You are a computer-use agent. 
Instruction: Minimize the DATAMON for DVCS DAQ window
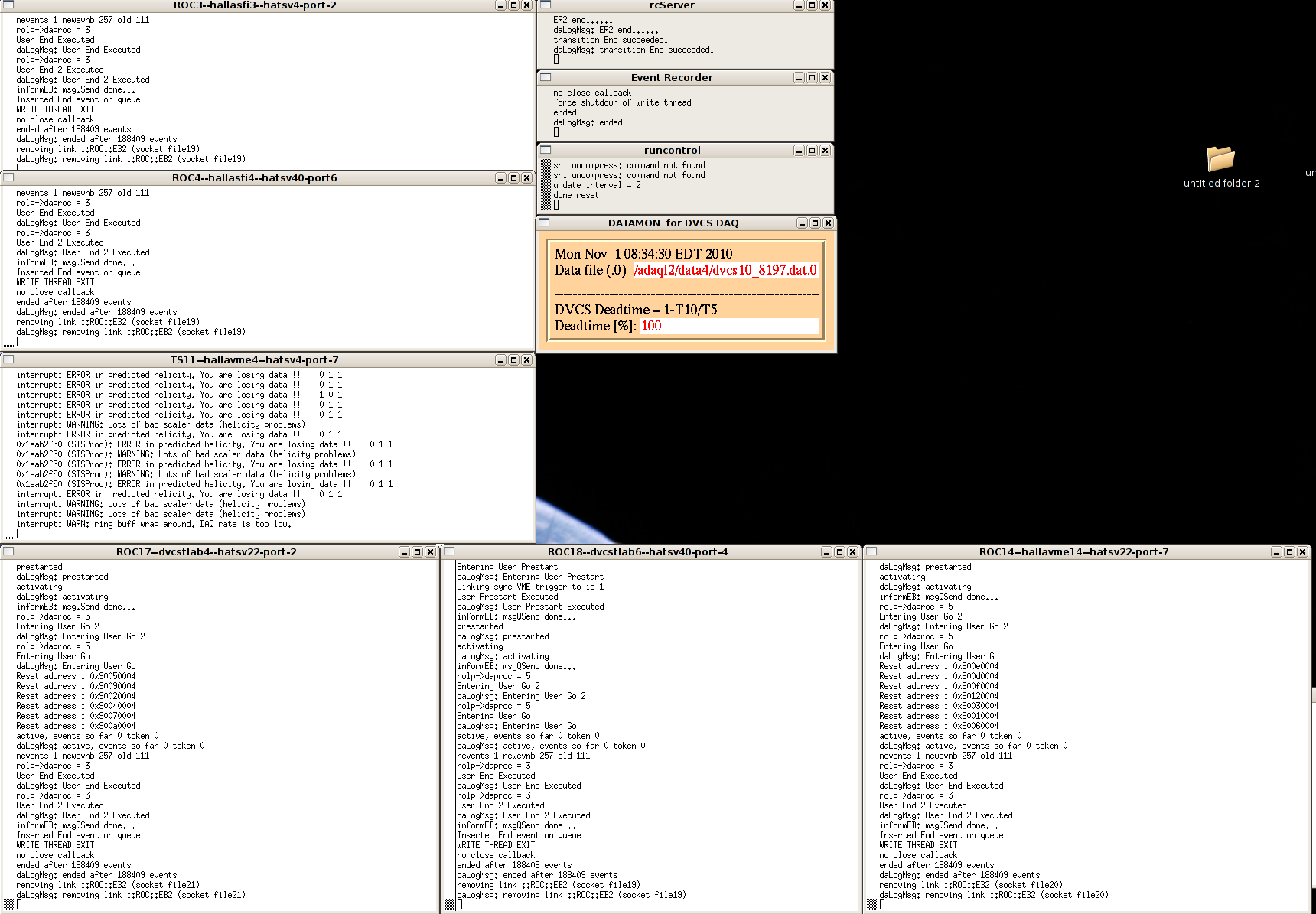[x=803, y=223]
